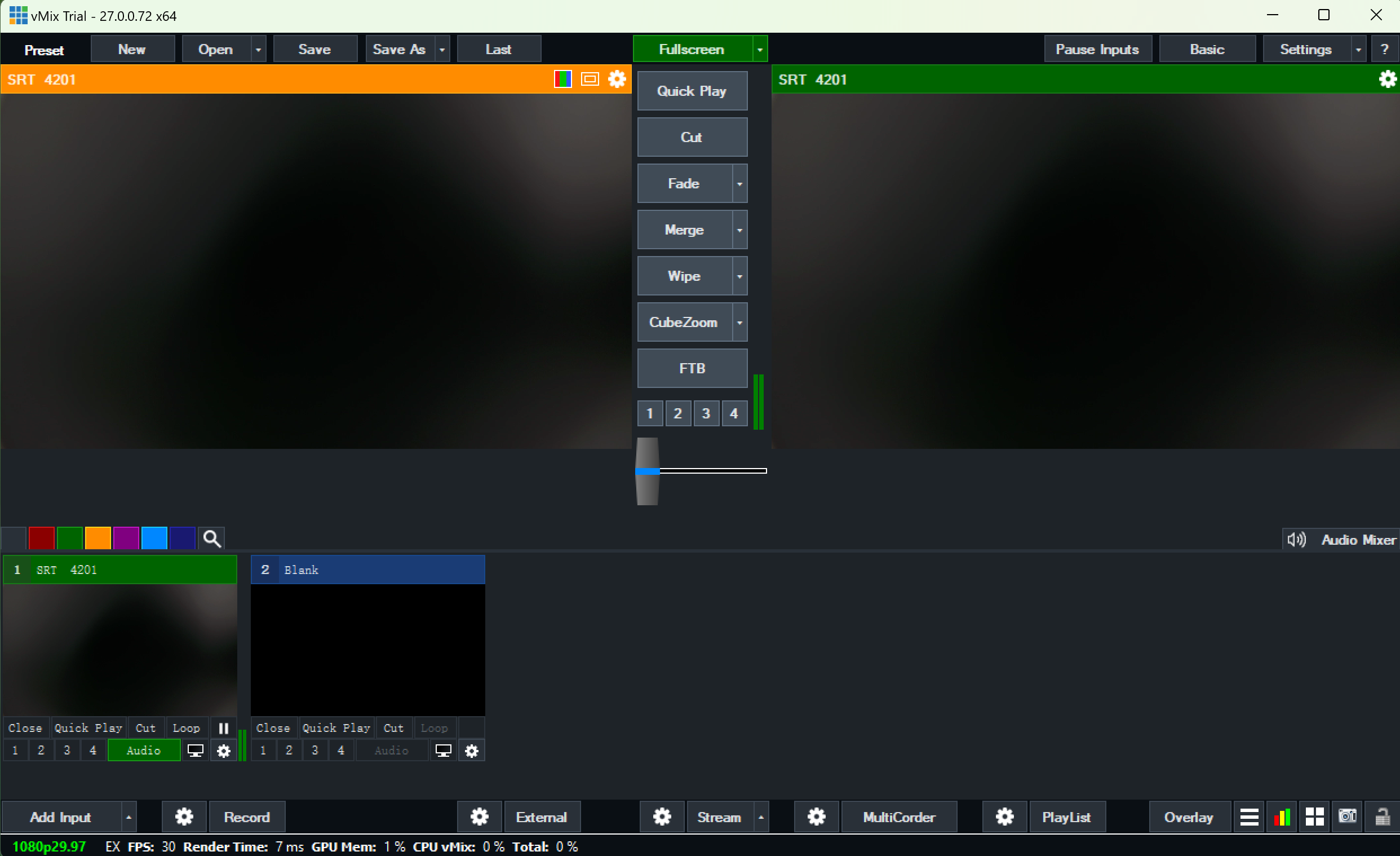This screenshot has height=856, width=1400.
Task: Switch input grid layout icon
Action: (x=1314, y=817)
